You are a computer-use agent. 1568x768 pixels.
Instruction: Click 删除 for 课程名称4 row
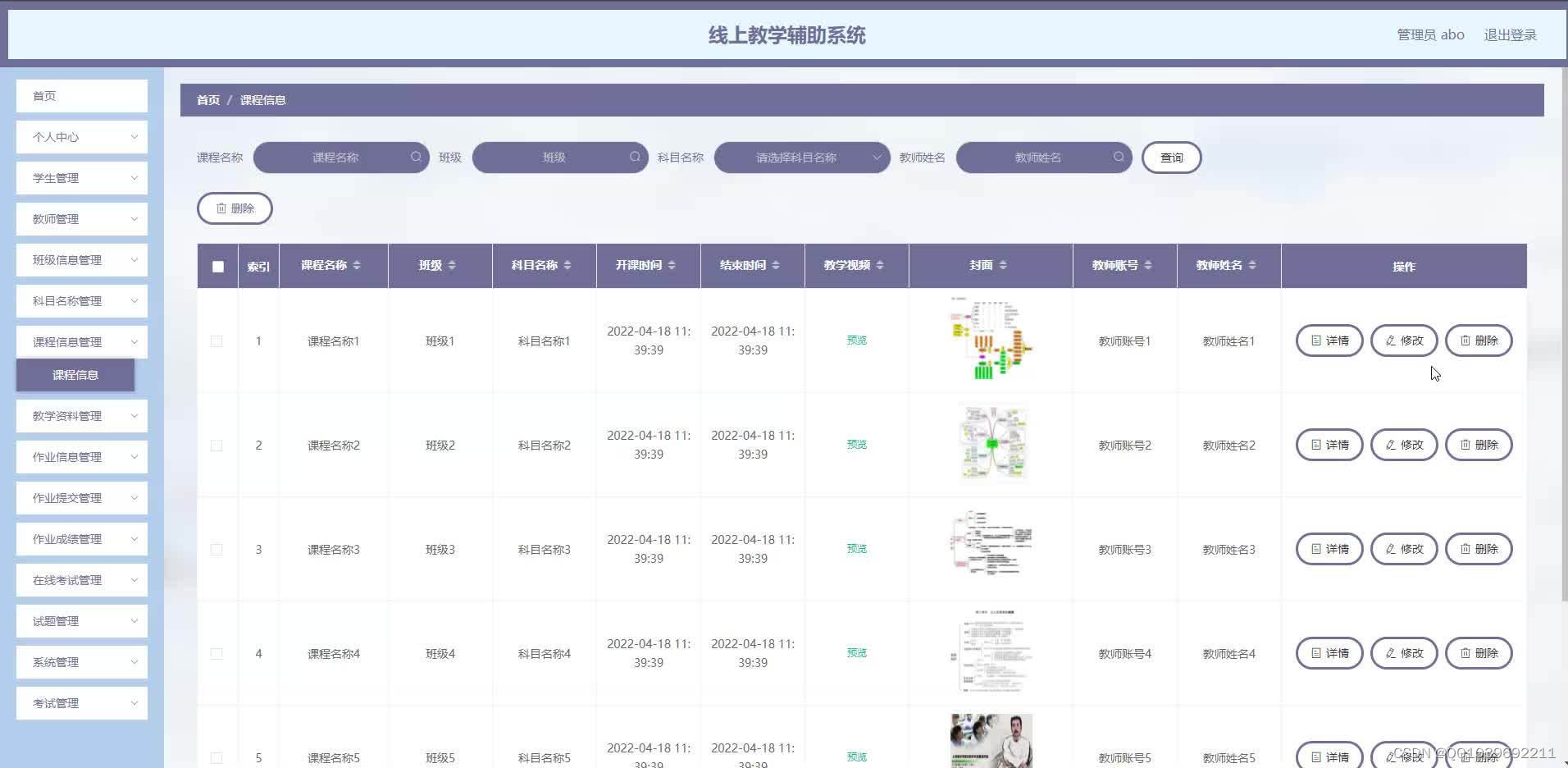click(1479, 653)
